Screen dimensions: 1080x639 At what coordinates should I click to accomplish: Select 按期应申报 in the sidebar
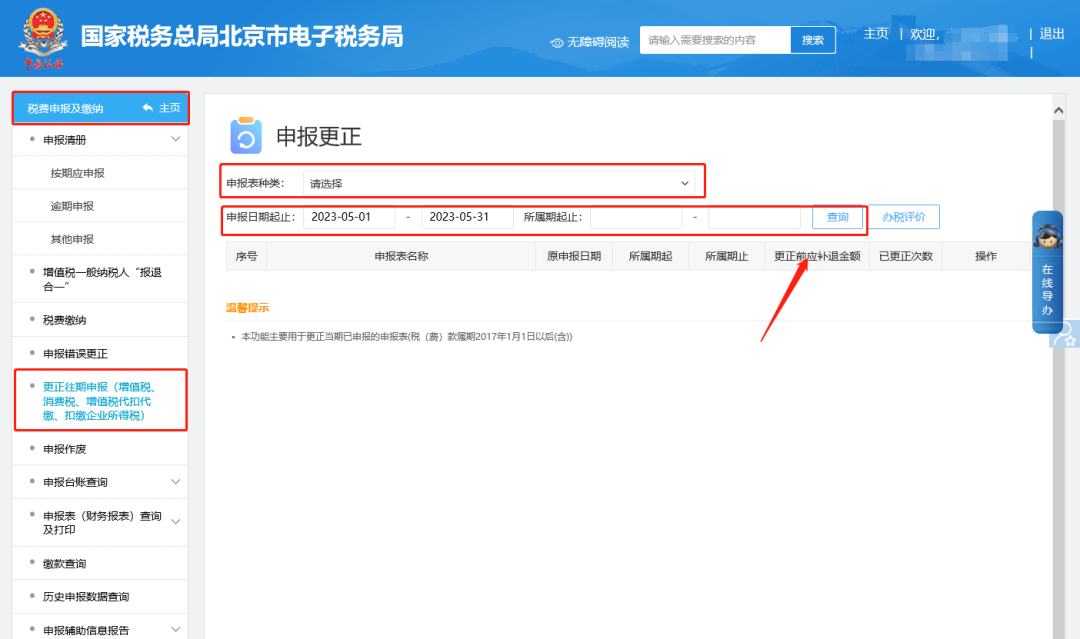click(77, 173)
